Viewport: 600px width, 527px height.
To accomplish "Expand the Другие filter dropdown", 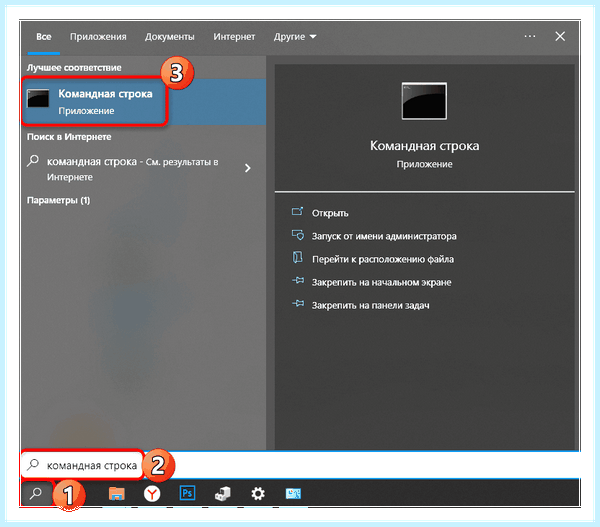I will (295, 37).
